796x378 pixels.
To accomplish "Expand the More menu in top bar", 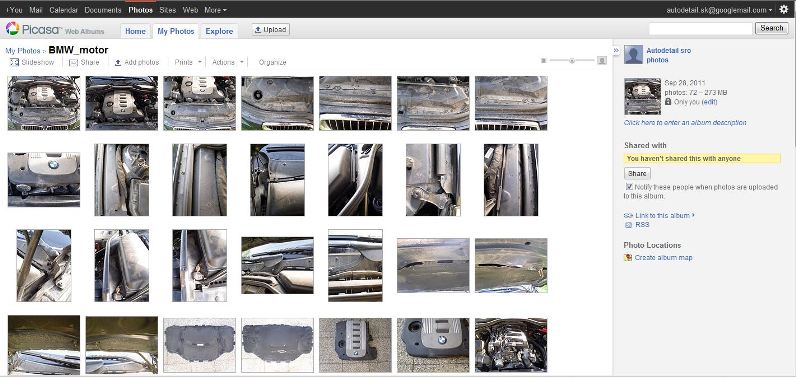I will click(215, 10).
